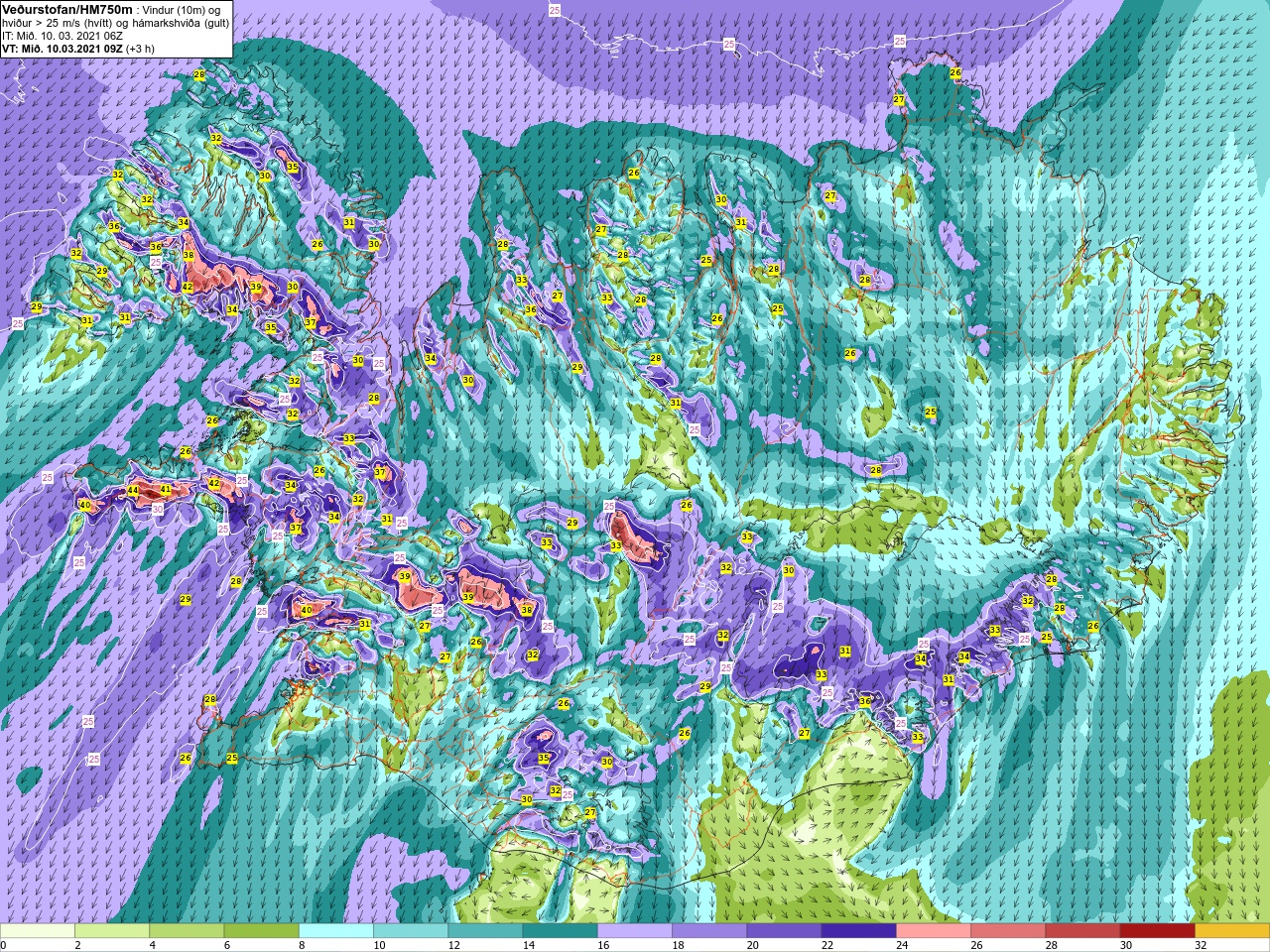The image size is (1270, 952).
Task: Click the light teal 10–12 legend swatch
Action: [x=411, y=931]
